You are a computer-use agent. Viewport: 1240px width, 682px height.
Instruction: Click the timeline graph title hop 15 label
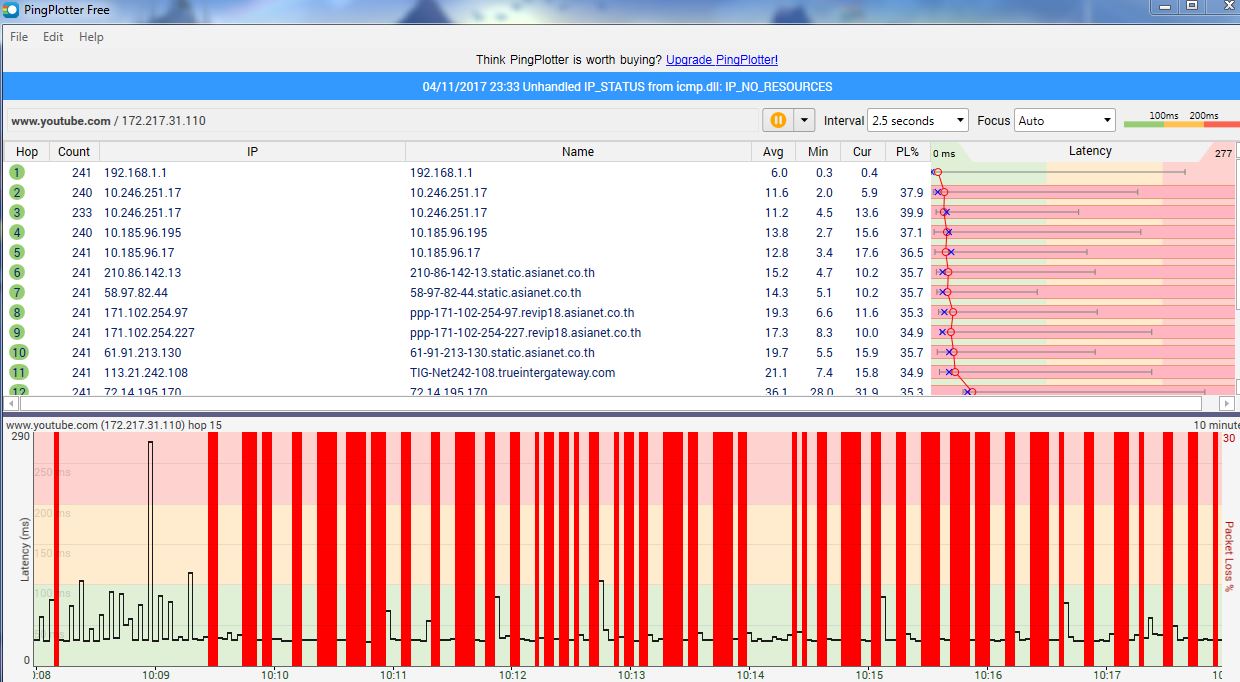114,425
